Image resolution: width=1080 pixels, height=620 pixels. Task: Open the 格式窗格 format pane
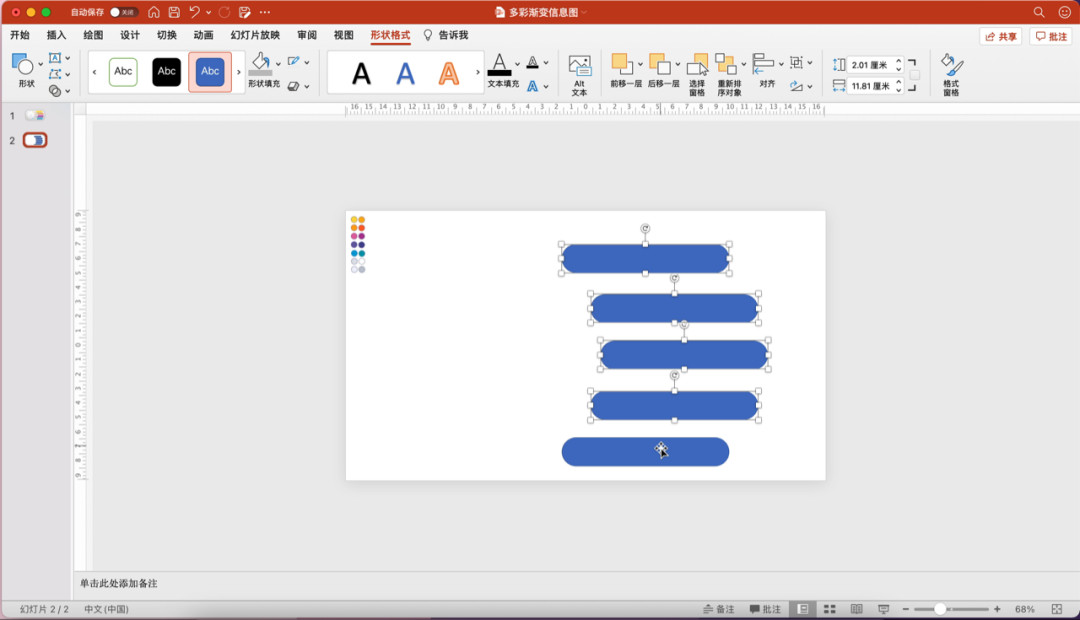[951, 67]
